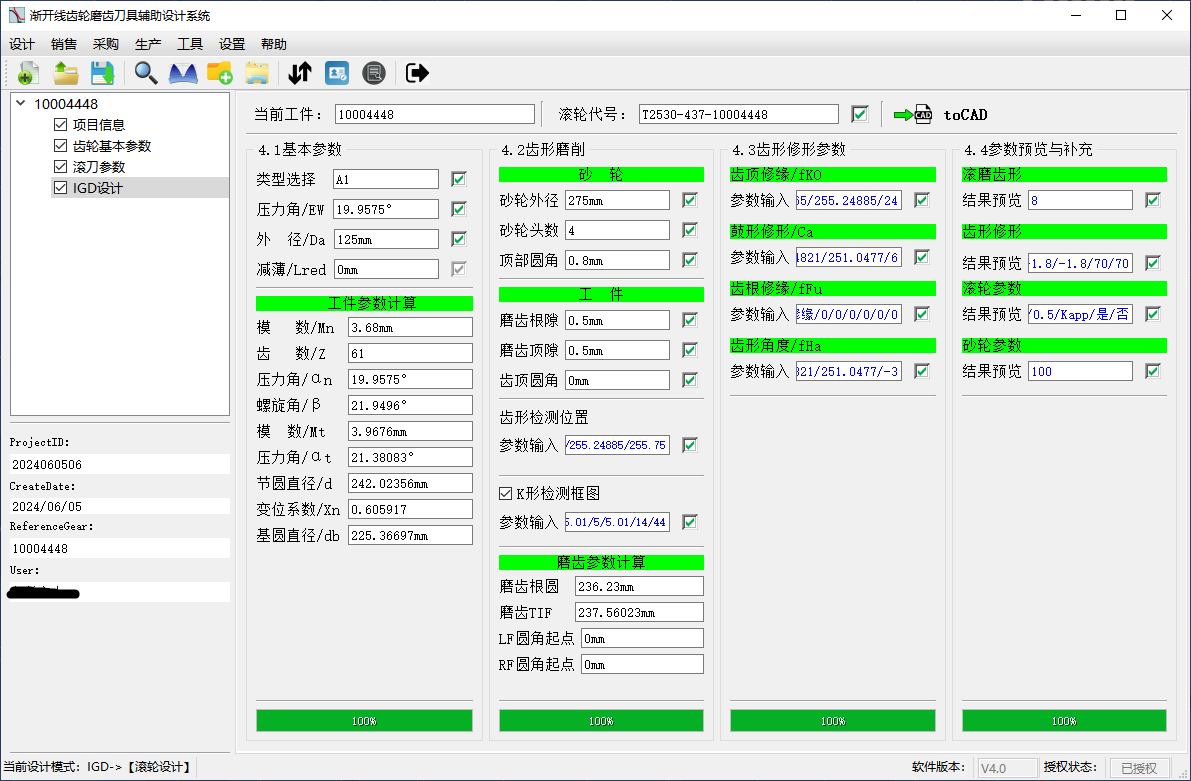Open the 销售 menu
The height and width of the screenshot is (781, 1191).
(64, 44)
